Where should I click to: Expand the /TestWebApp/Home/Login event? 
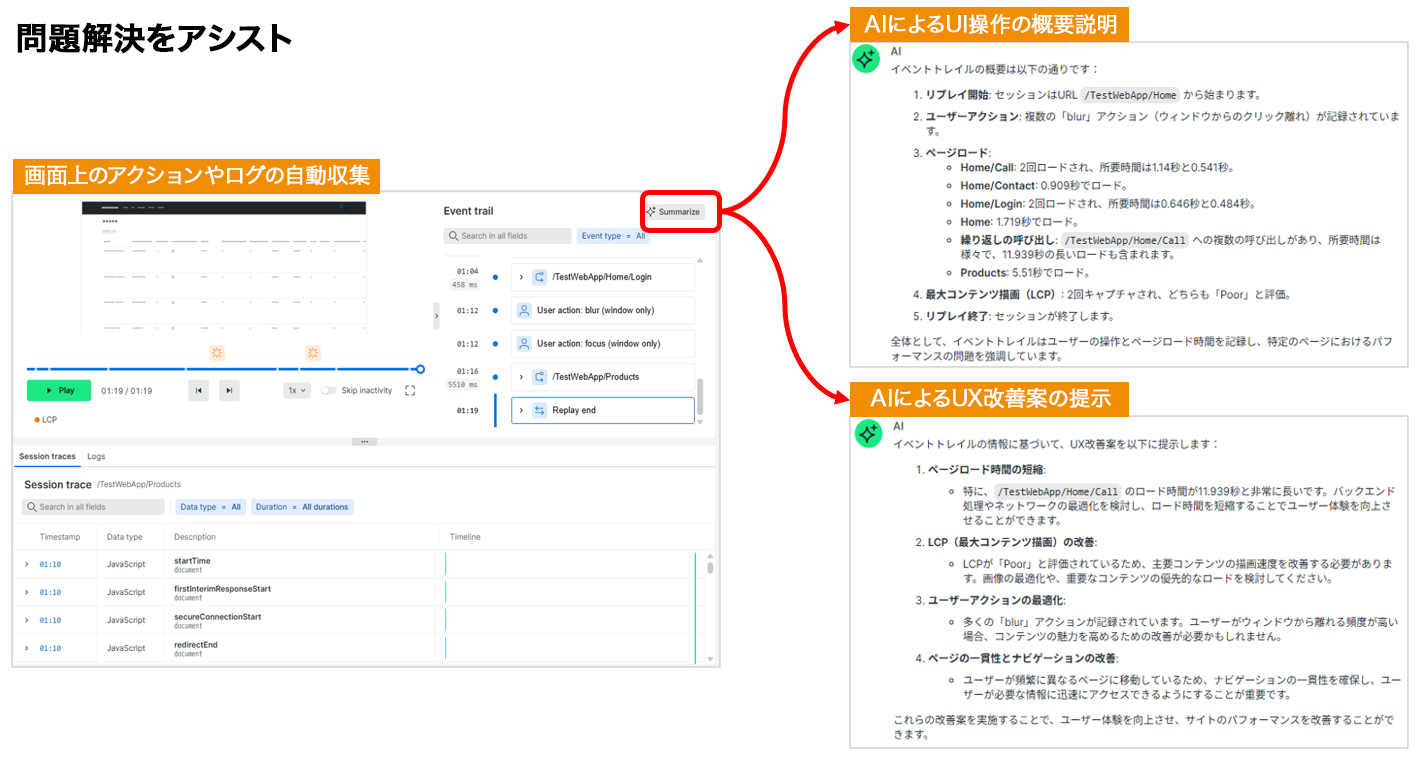pyautogui.click(x=521, y=277)
